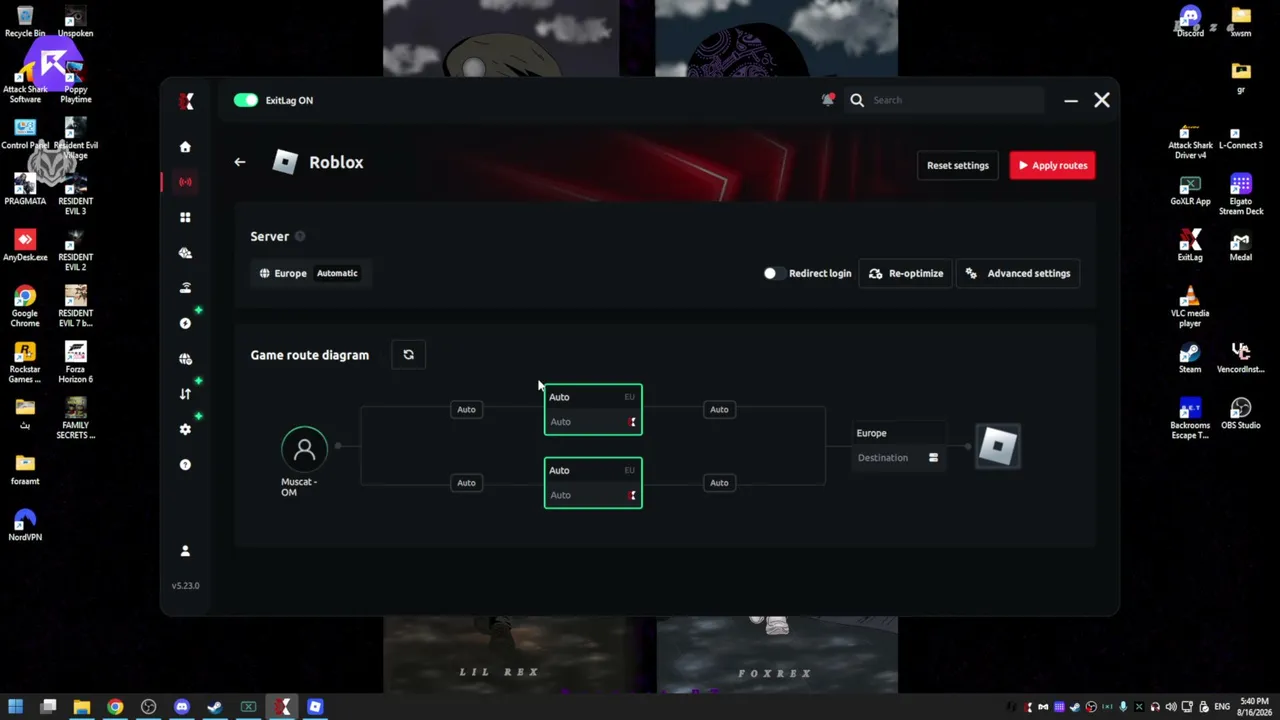The image size is (1280, 720).
Task: Select the OBS Studio desktop shortcut
Action: point(1241,413)
